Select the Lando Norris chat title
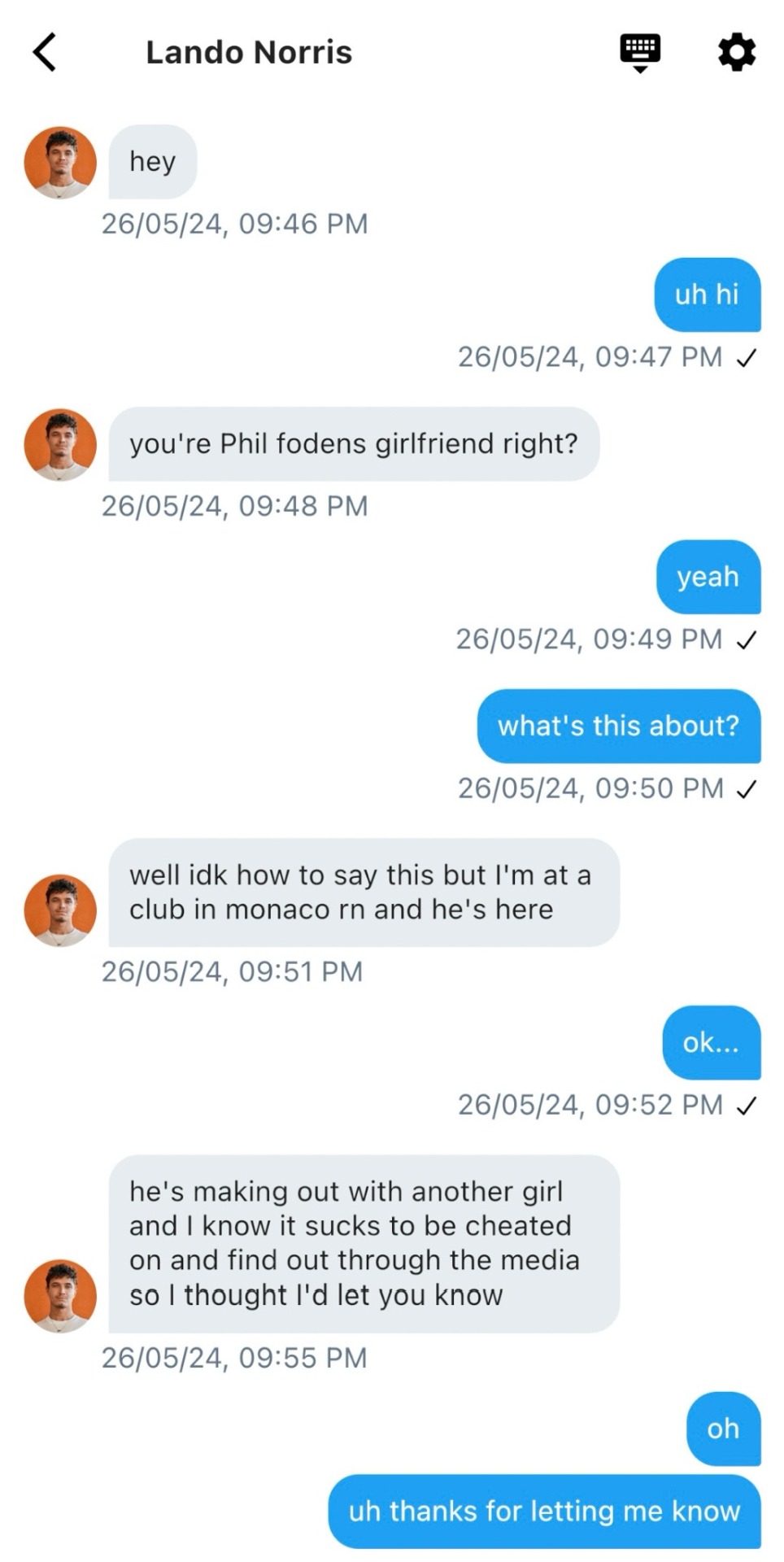This screenshot has height=1562, width=784. [x=249, y=53]
